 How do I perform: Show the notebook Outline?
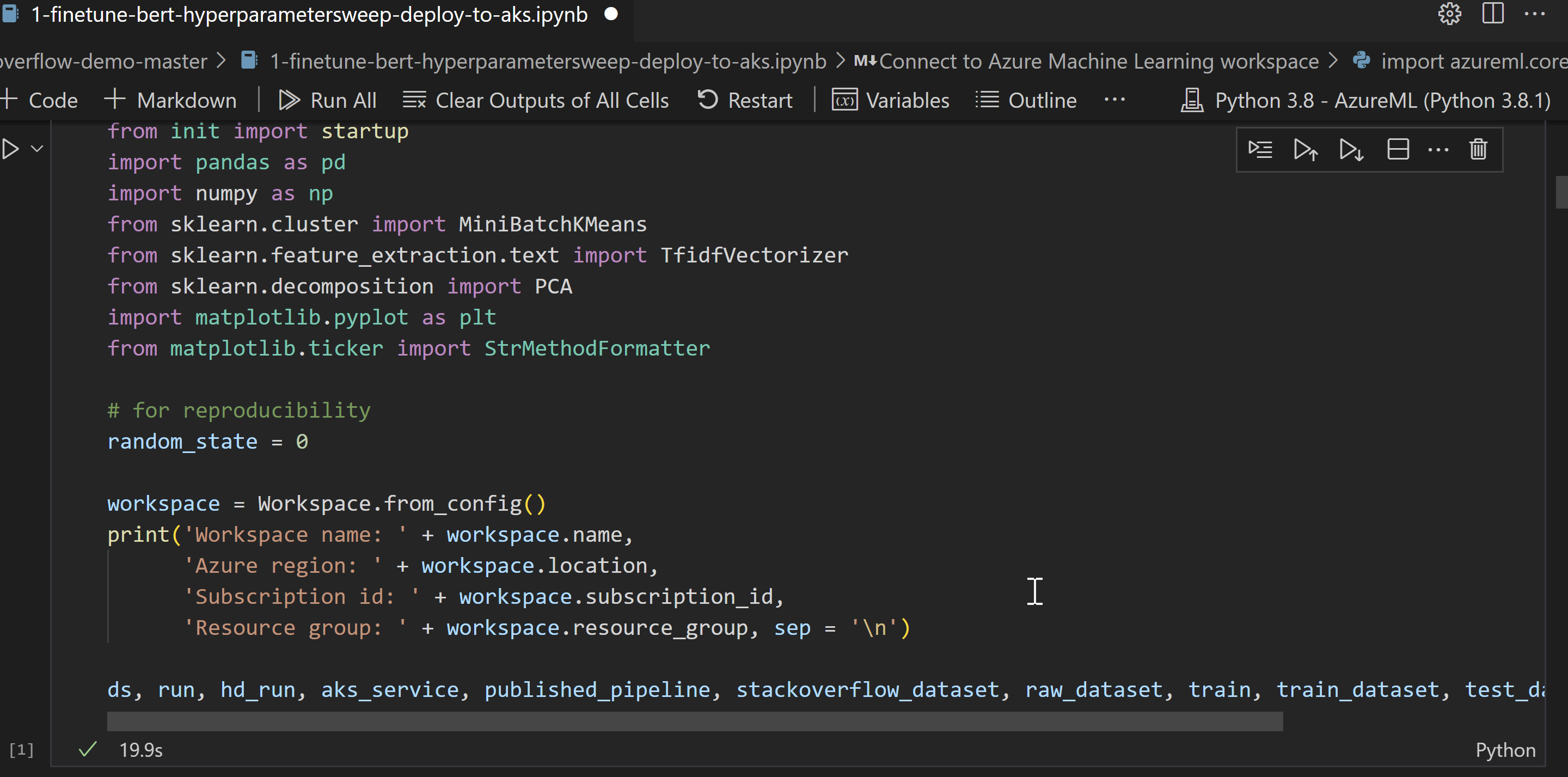point(1026,100)
